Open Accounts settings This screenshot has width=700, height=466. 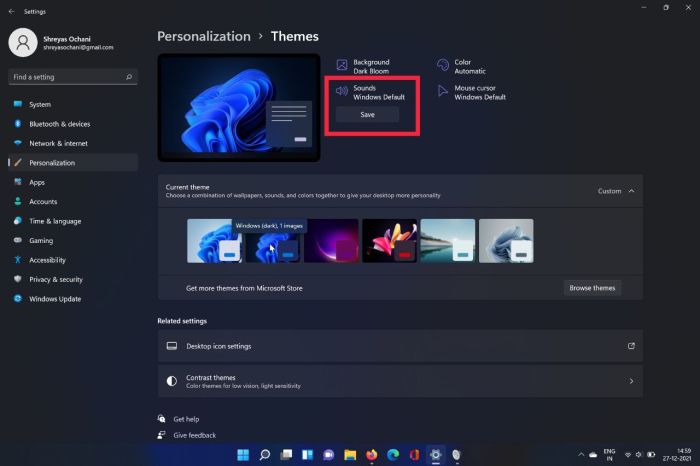pos(73,202)
